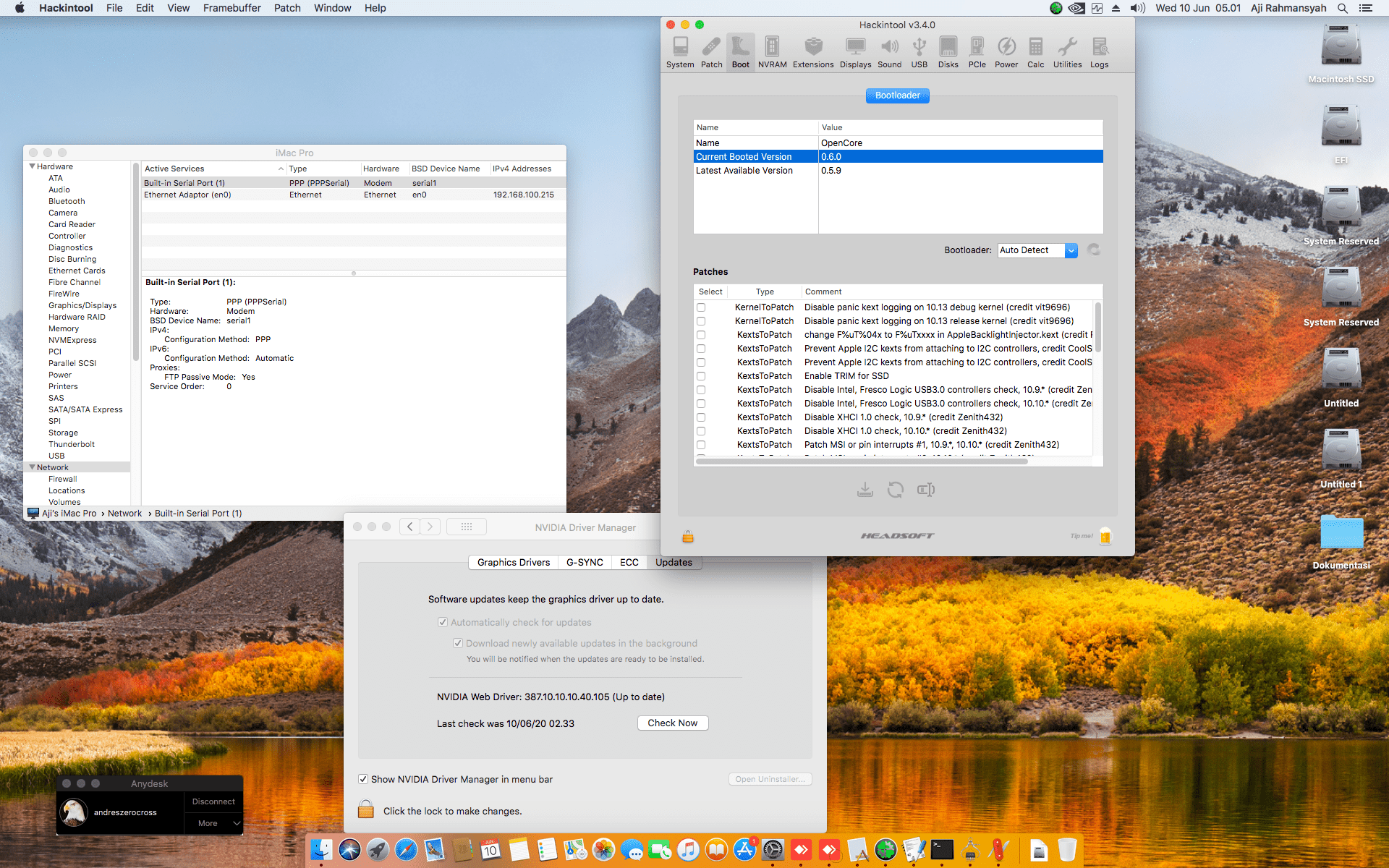Image resolution: width=1389 pixels, height=868 pixels.
Task: Switch to the Graphics Drivers tab
Action: [514, 562]
